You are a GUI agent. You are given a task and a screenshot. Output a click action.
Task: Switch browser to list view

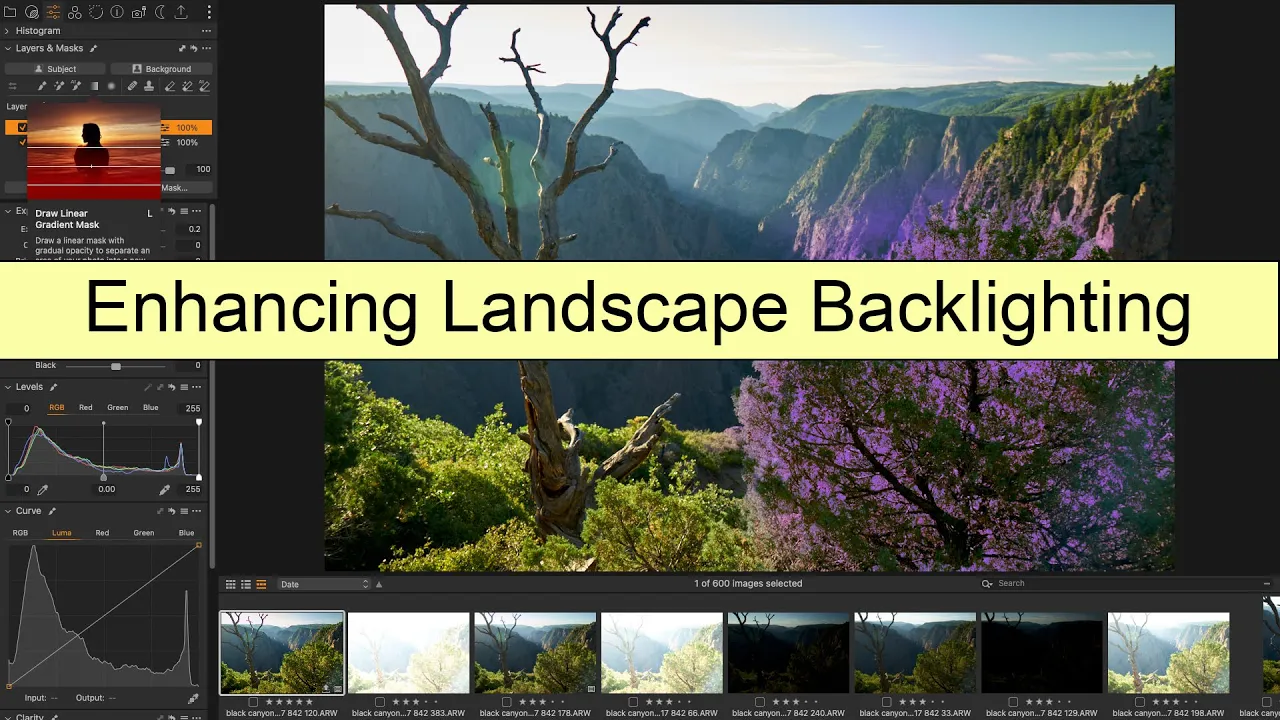pyautogui.click(x=246, y=584)
